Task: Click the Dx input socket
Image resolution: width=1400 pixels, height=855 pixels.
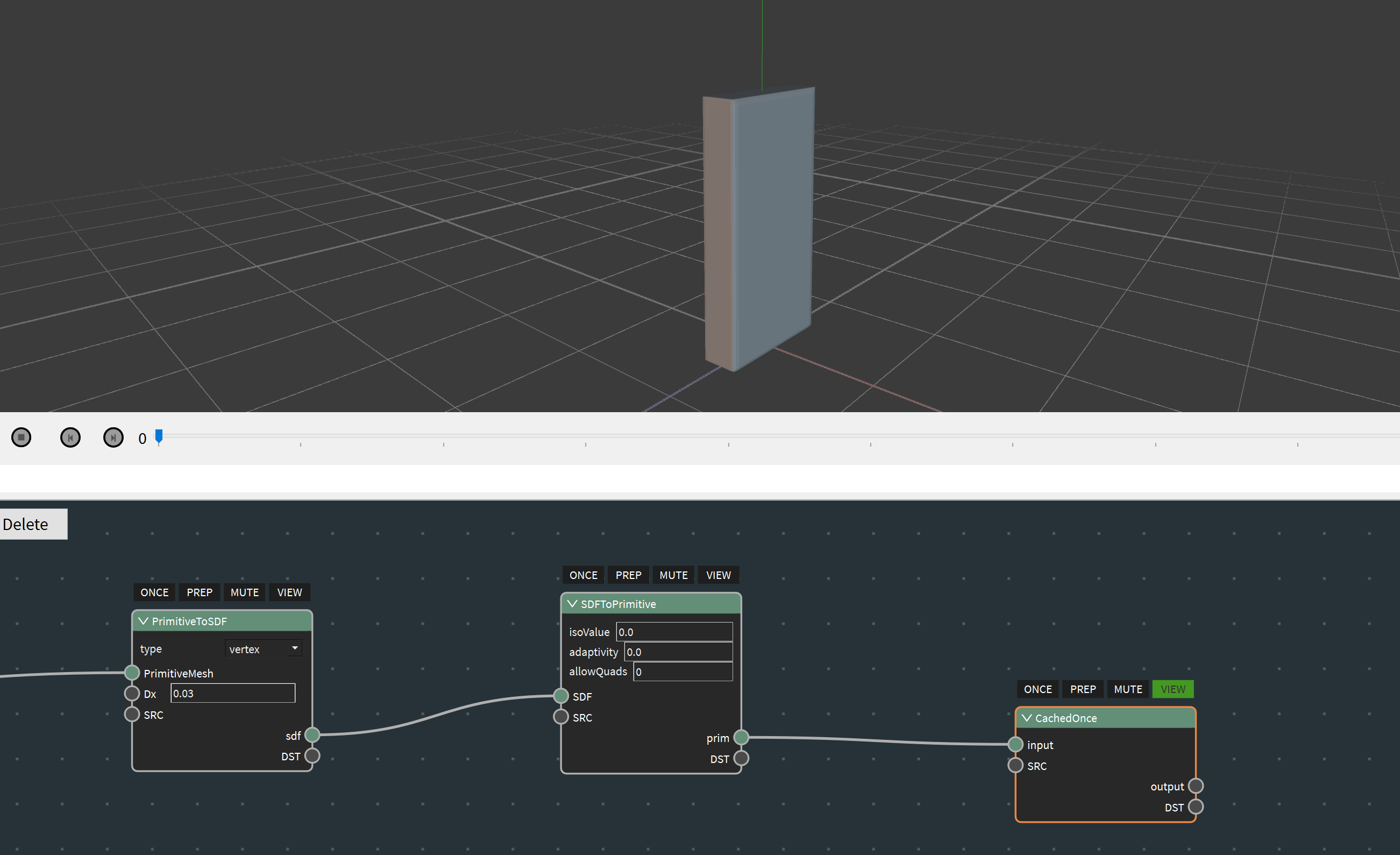Action: point(132,694)
